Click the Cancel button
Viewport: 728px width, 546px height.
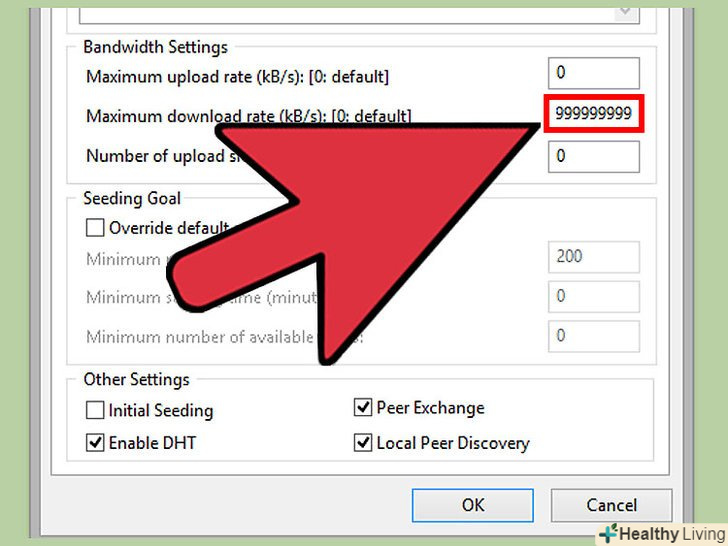click(611, 505)
